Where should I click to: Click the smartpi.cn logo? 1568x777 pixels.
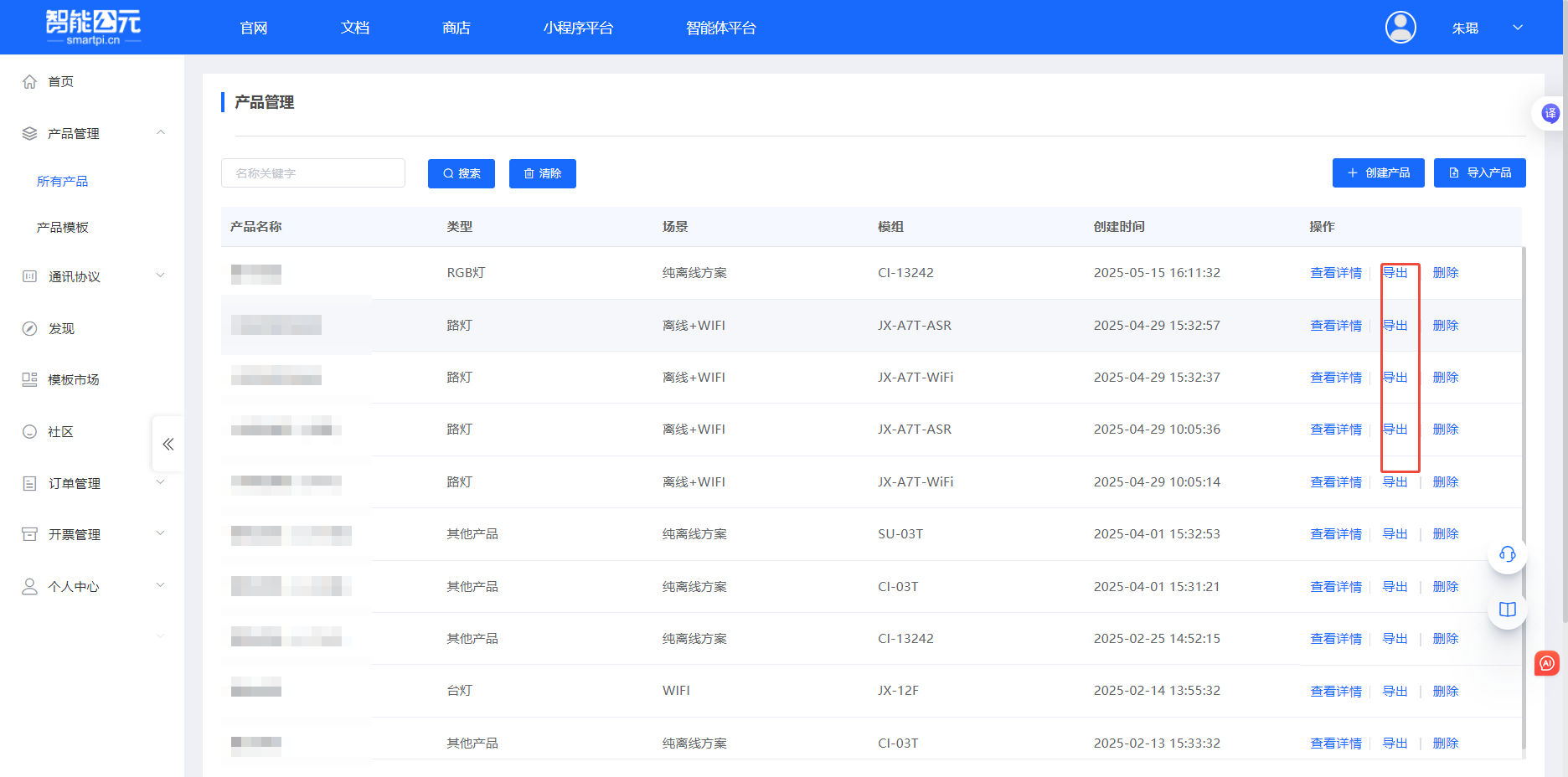point(93,27)
